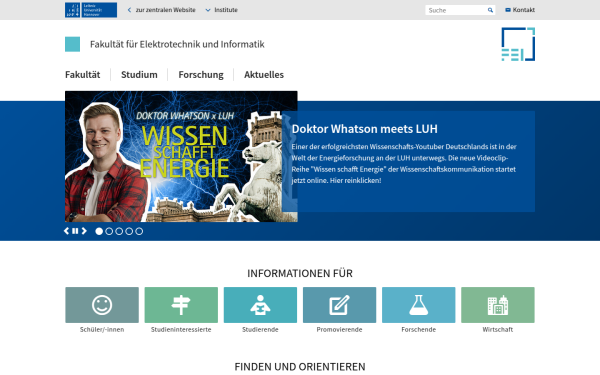
Task: Open the Studium menu
Action: [x=139, y=75]
